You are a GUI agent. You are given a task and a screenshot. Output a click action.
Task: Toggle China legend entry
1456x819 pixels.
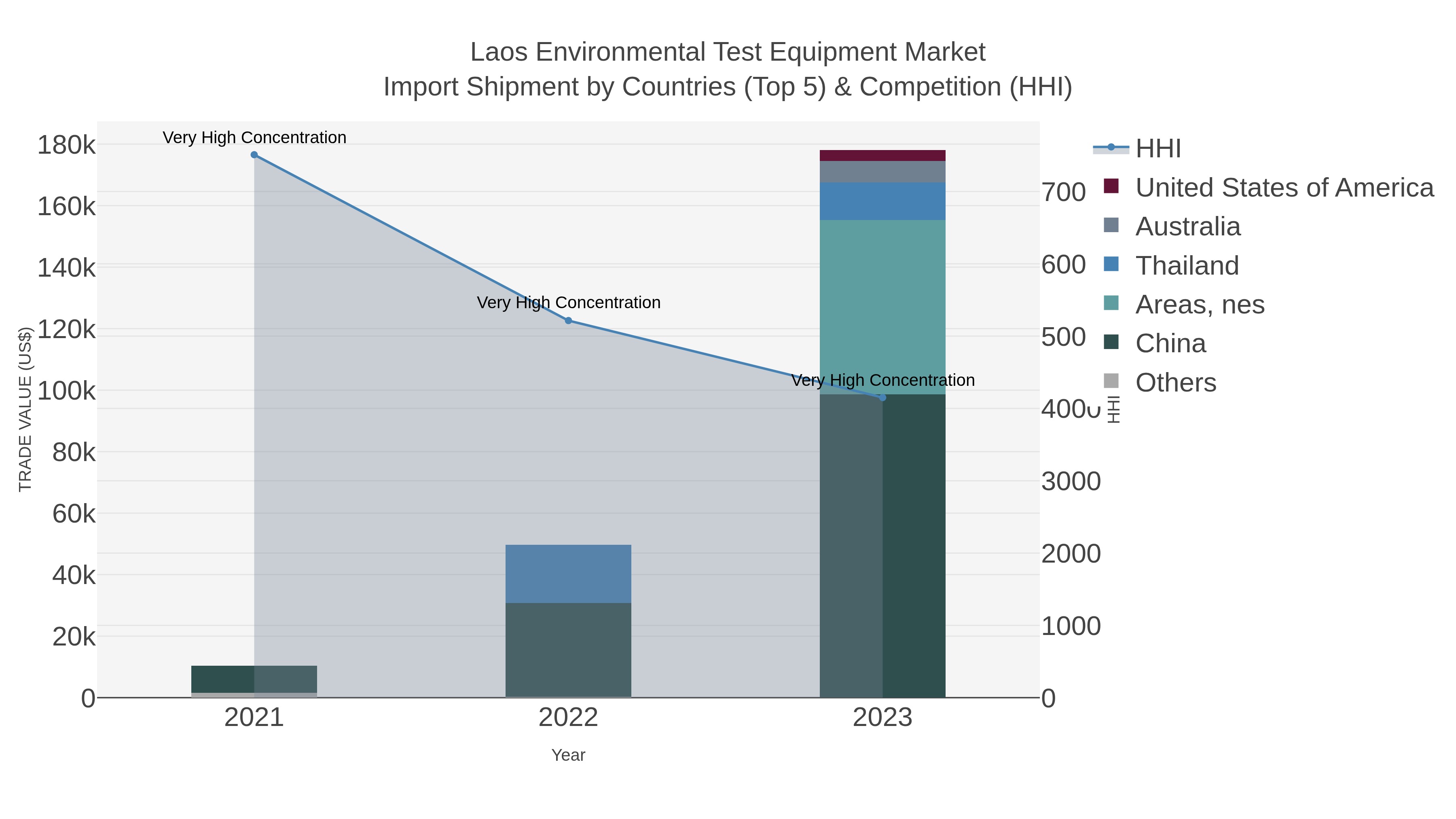pyautogui.click(x=1155, y=344)
